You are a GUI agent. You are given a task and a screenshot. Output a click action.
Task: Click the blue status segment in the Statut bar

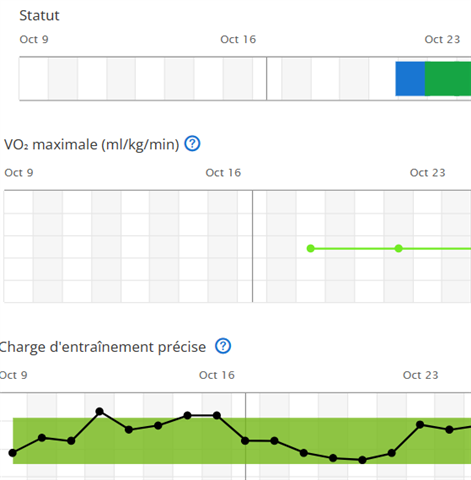pyautogui.click(x=410, y=79)
